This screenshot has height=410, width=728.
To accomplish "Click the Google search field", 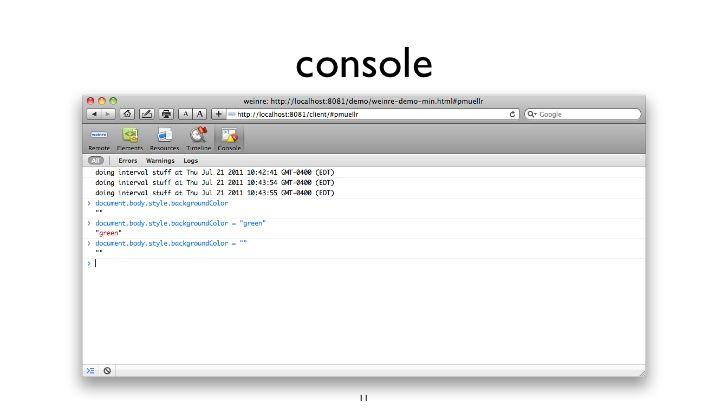I will pyautogui.click(x=583, y=114).
